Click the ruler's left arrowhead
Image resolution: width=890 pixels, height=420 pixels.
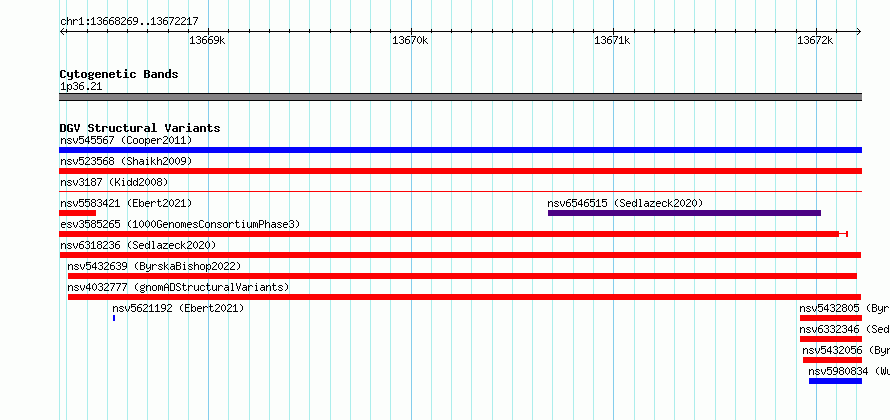(62, 32)
